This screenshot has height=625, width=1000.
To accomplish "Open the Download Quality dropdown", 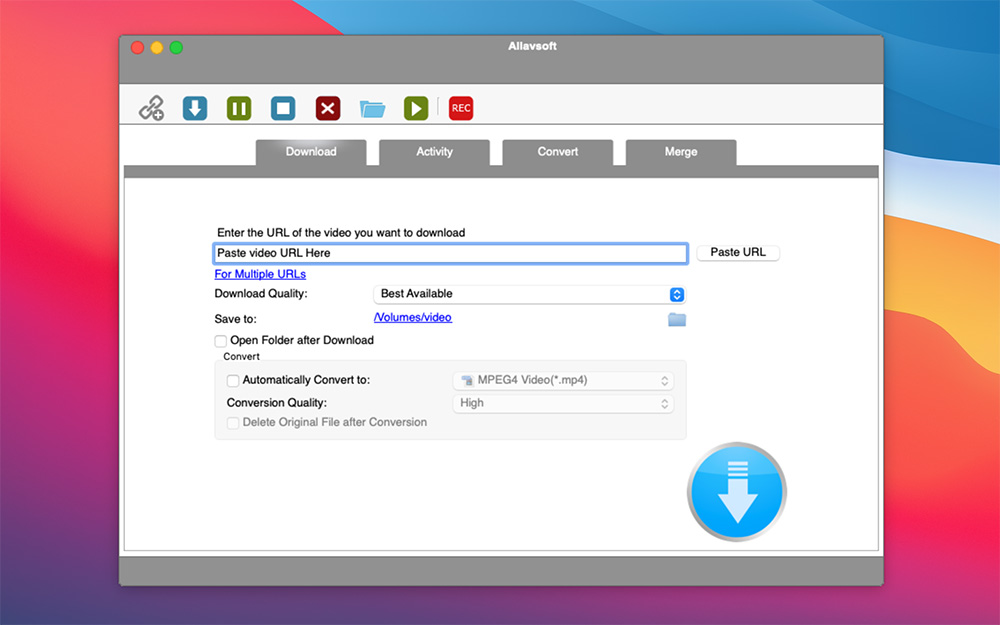I will [x=529, y=294].
